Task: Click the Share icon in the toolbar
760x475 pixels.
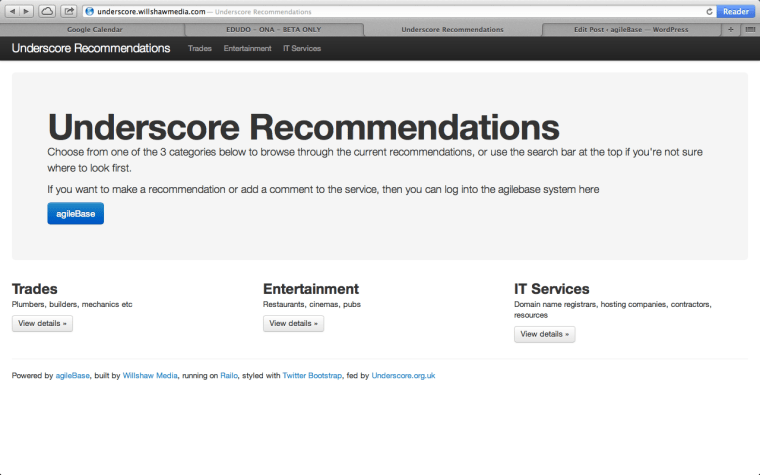Action: (69, 11)
